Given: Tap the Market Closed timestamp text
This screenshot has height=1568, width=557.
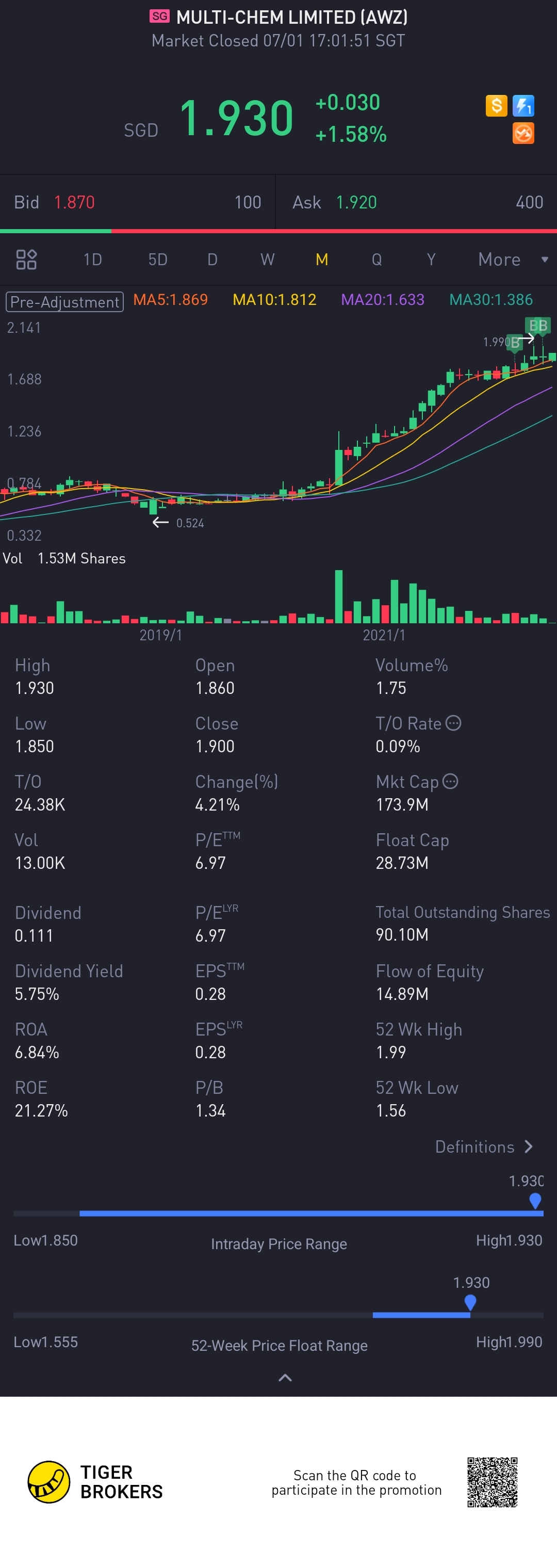Looking at the screenshot, I should [278, 41].
